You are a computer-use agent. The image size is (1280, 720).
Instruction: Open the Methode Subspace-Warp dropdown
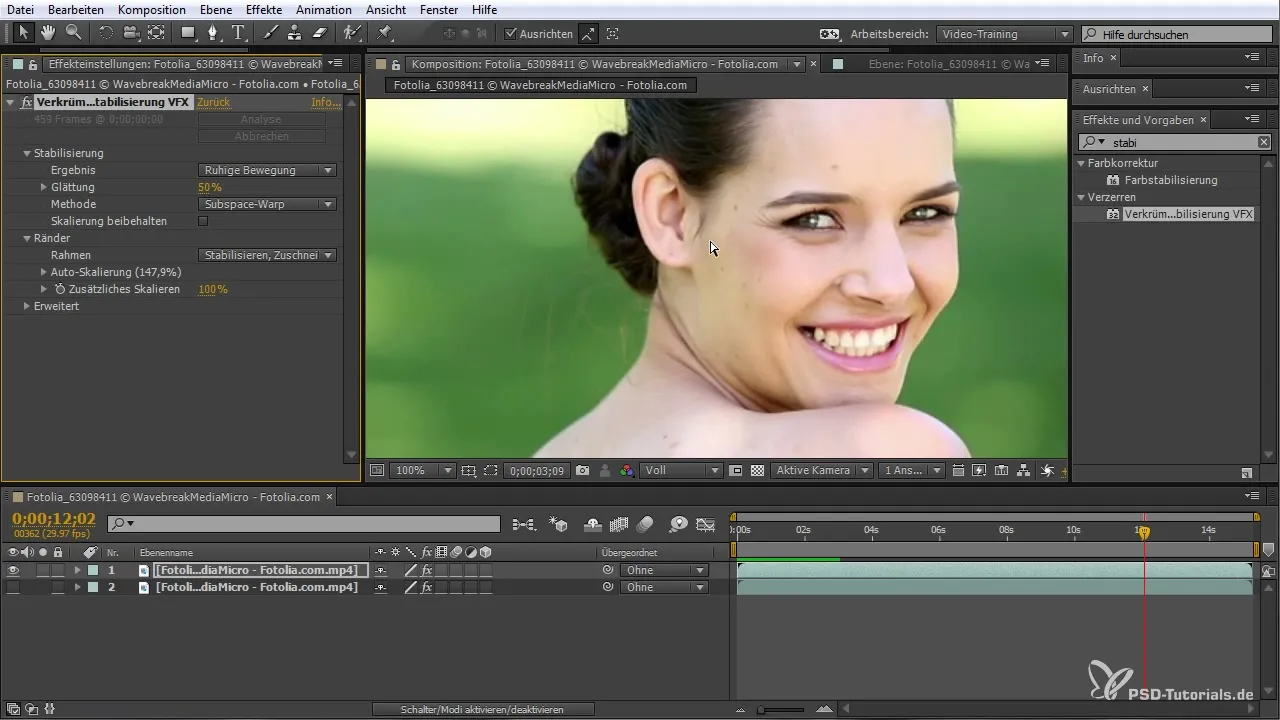pyautogui.click(x=267, y=204)
